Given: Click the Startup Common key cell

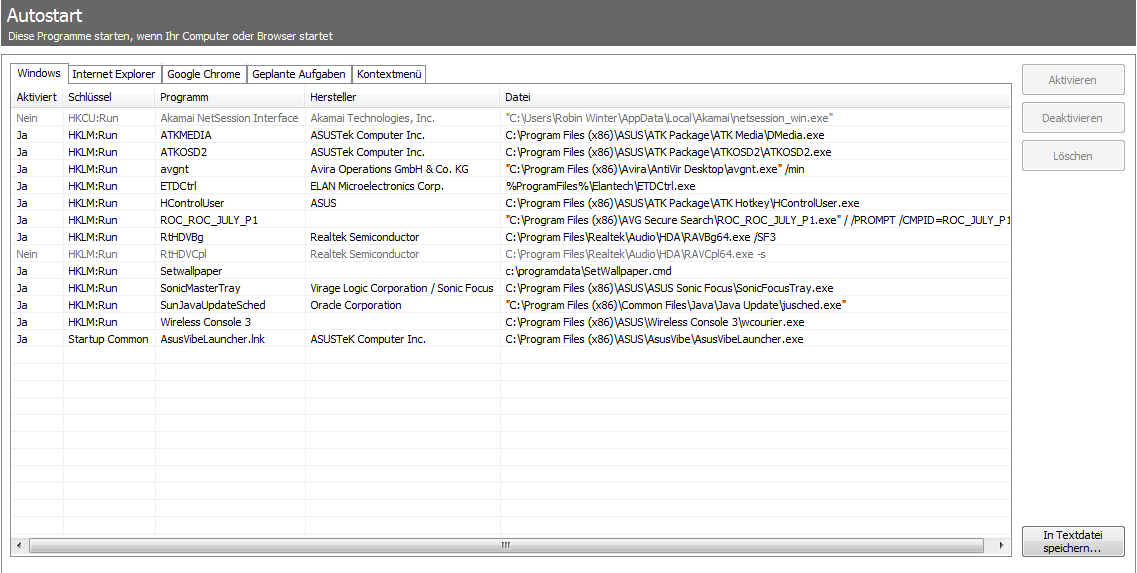Looking at the screenshot, I should pos(108,339).
